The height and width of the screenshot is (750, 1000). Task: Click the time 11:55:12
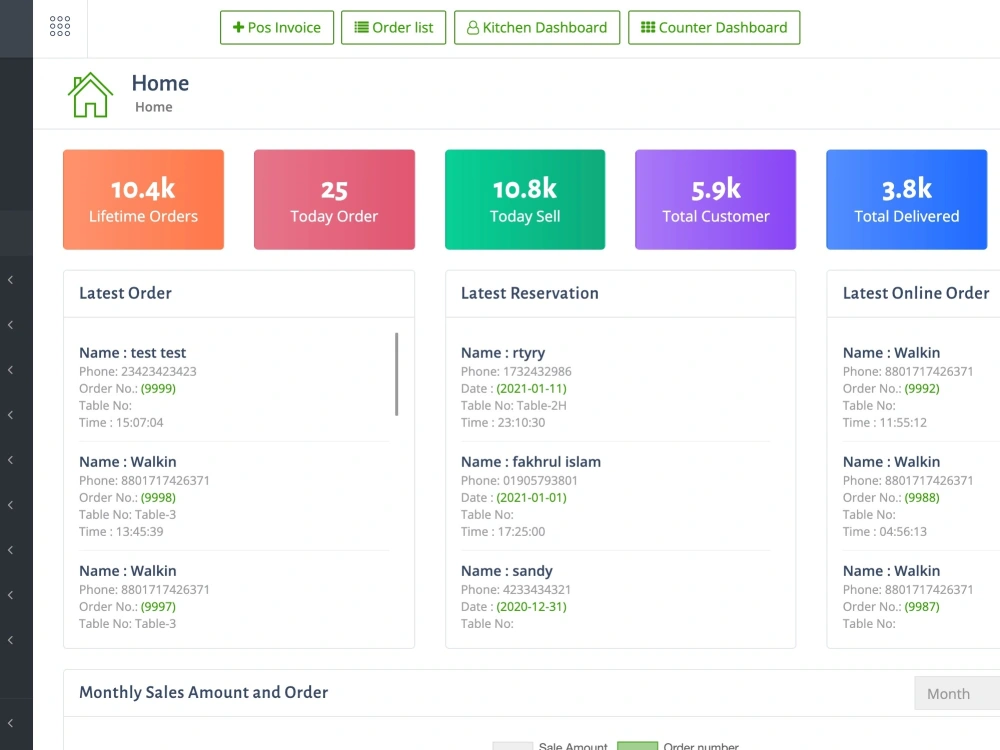[903, 422]
